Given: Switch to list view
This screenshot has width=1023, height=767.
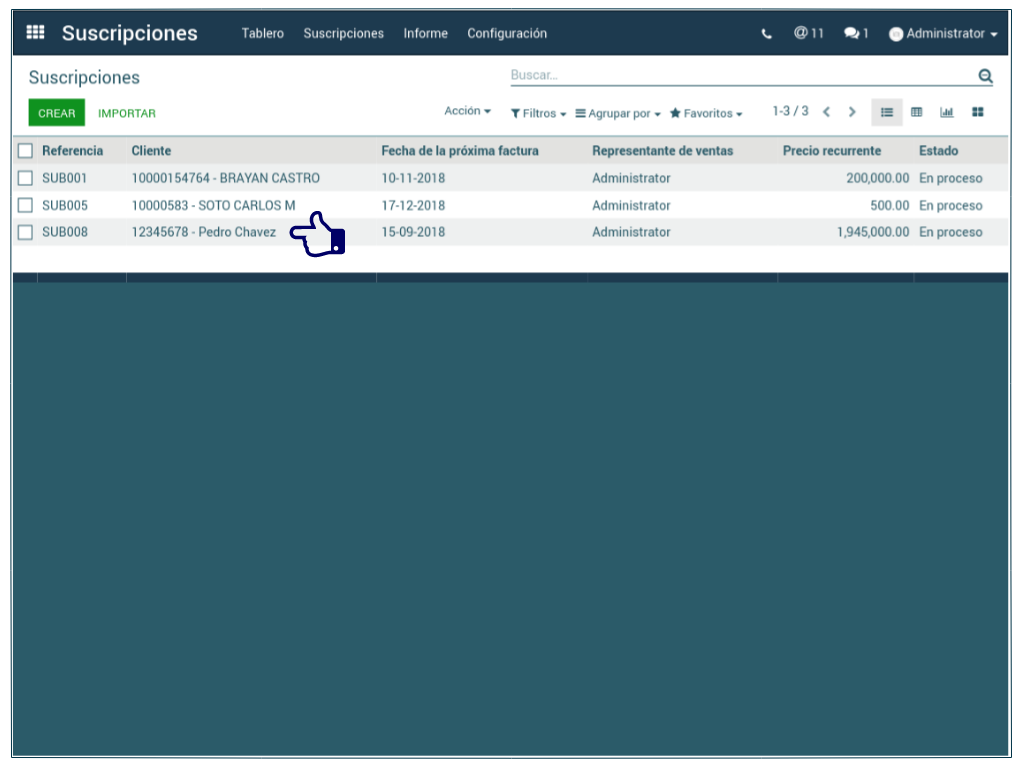Looking at the screenshot, I should click(886, 112).
